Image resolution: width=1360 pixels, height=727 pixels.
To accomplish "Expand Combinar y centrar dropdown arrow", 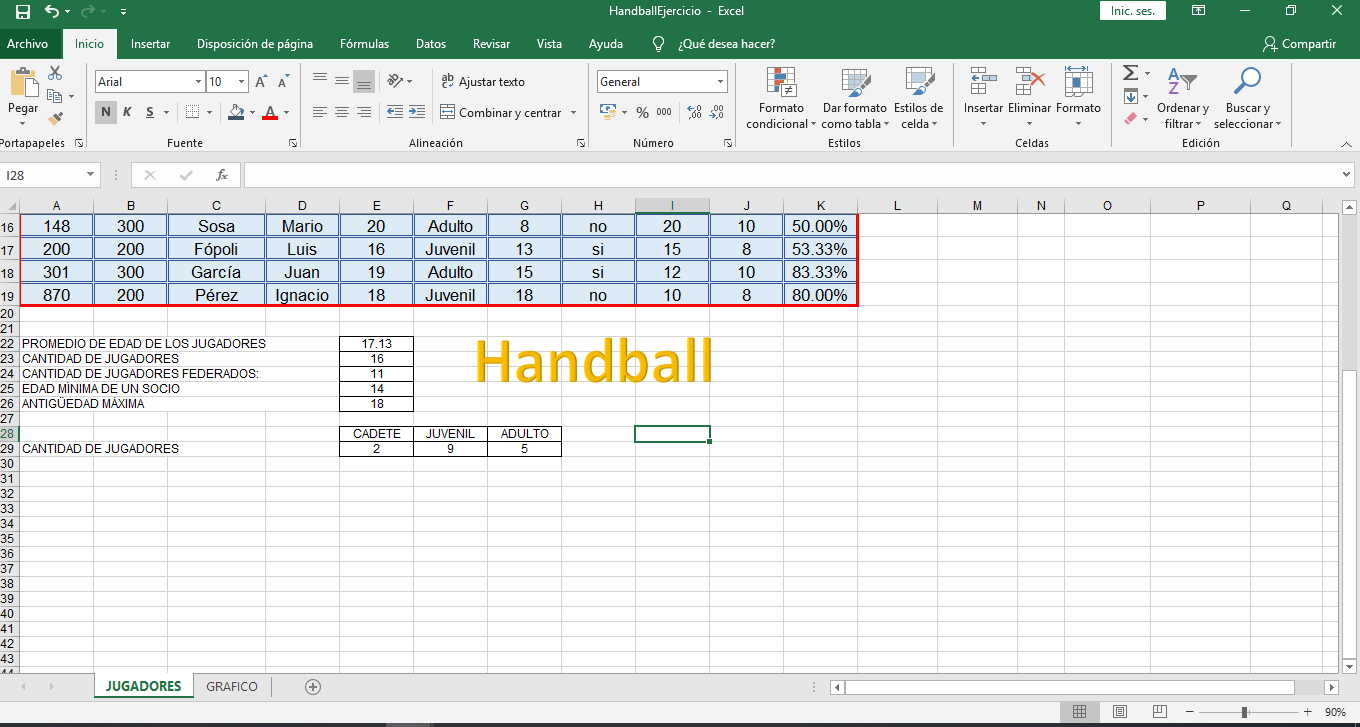I will [574, 113].
